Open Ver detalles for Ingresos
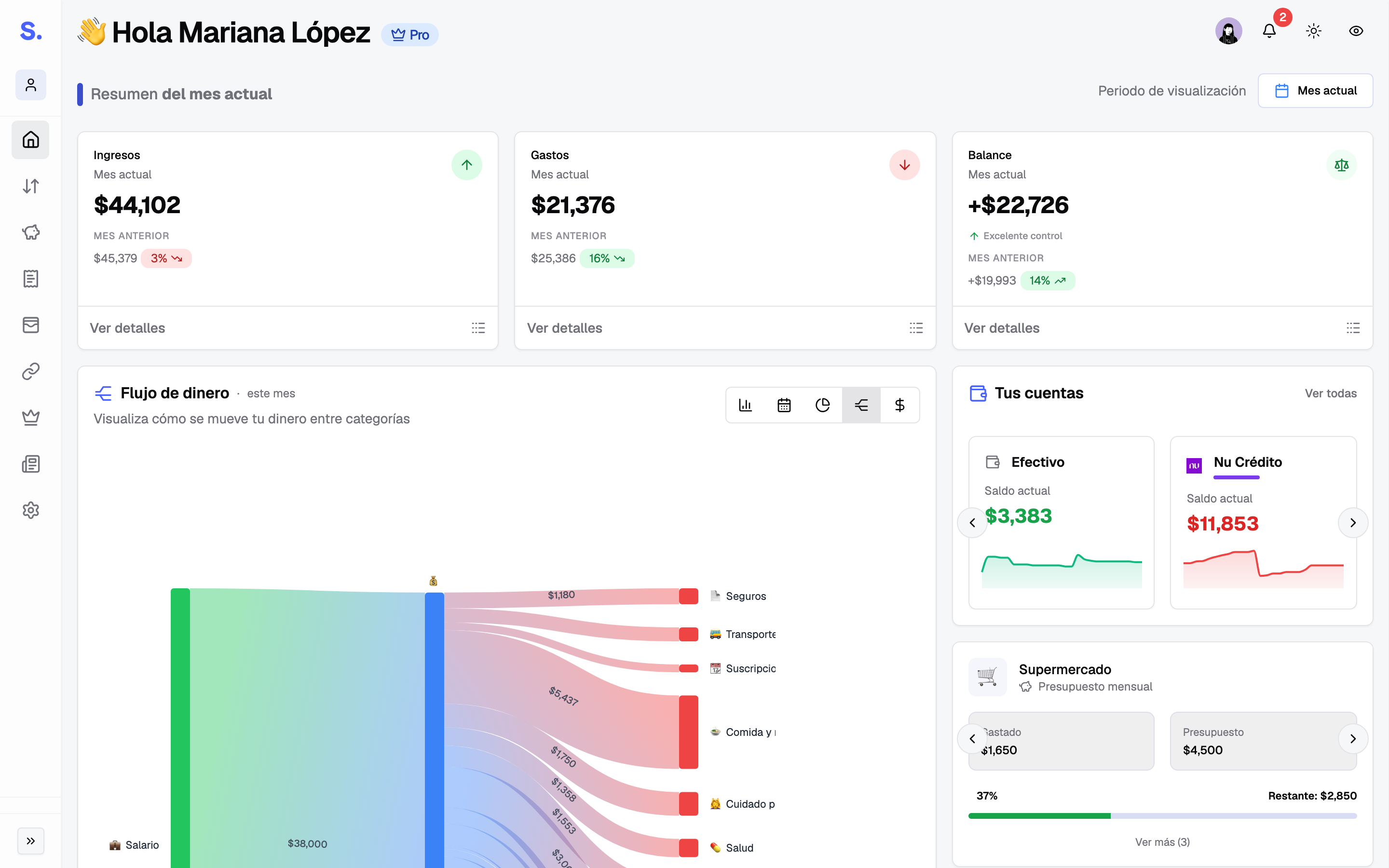This screenshot has height=868, width=1389. (127, 328)
